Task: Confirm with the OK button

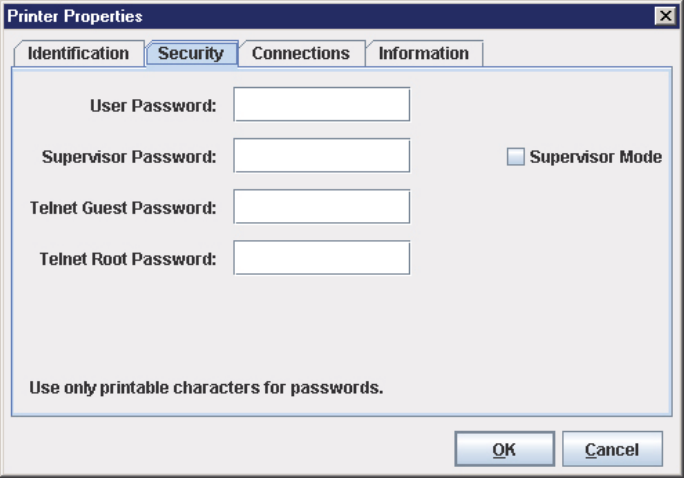Action: click(504, 450)
